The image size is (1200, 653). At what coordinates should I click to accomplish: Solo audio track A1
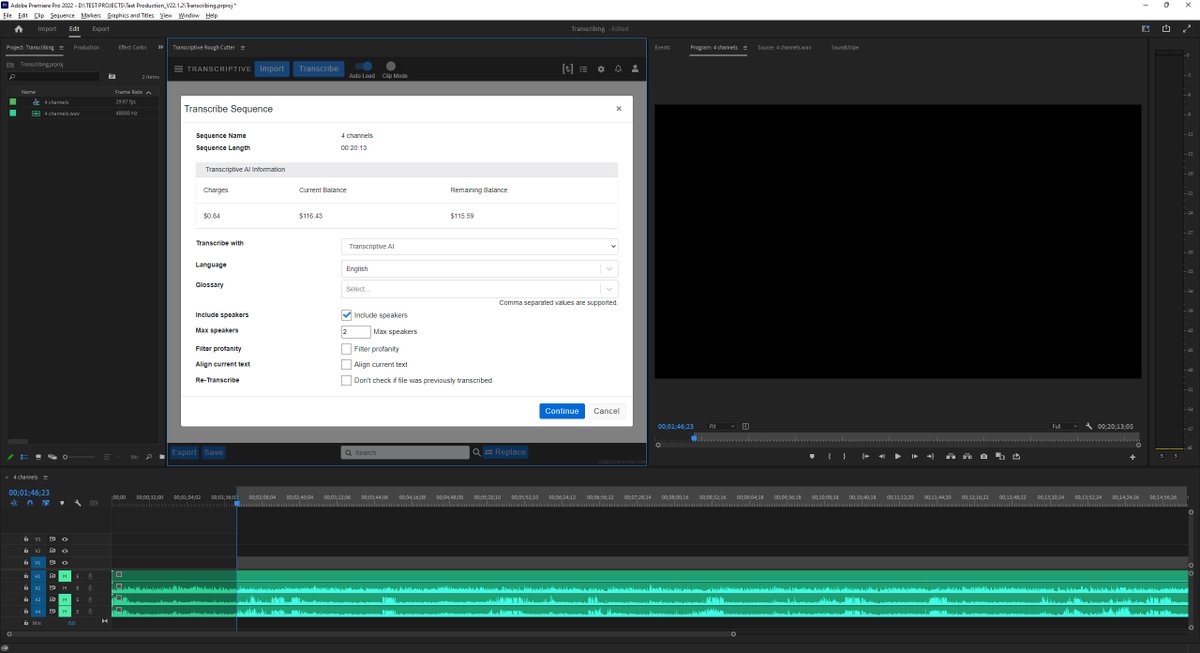[x=77, y=576]
